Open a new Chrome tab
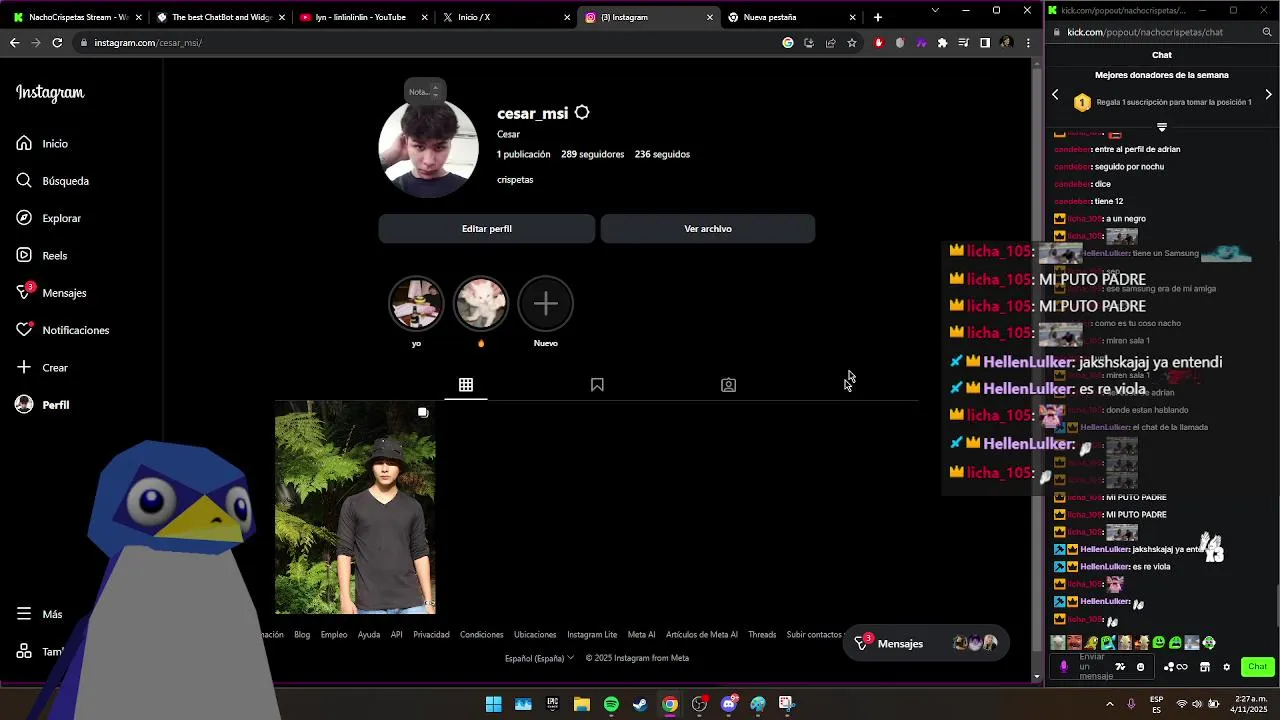Screen dimensions: 1280x720 (x=878, y=17)
